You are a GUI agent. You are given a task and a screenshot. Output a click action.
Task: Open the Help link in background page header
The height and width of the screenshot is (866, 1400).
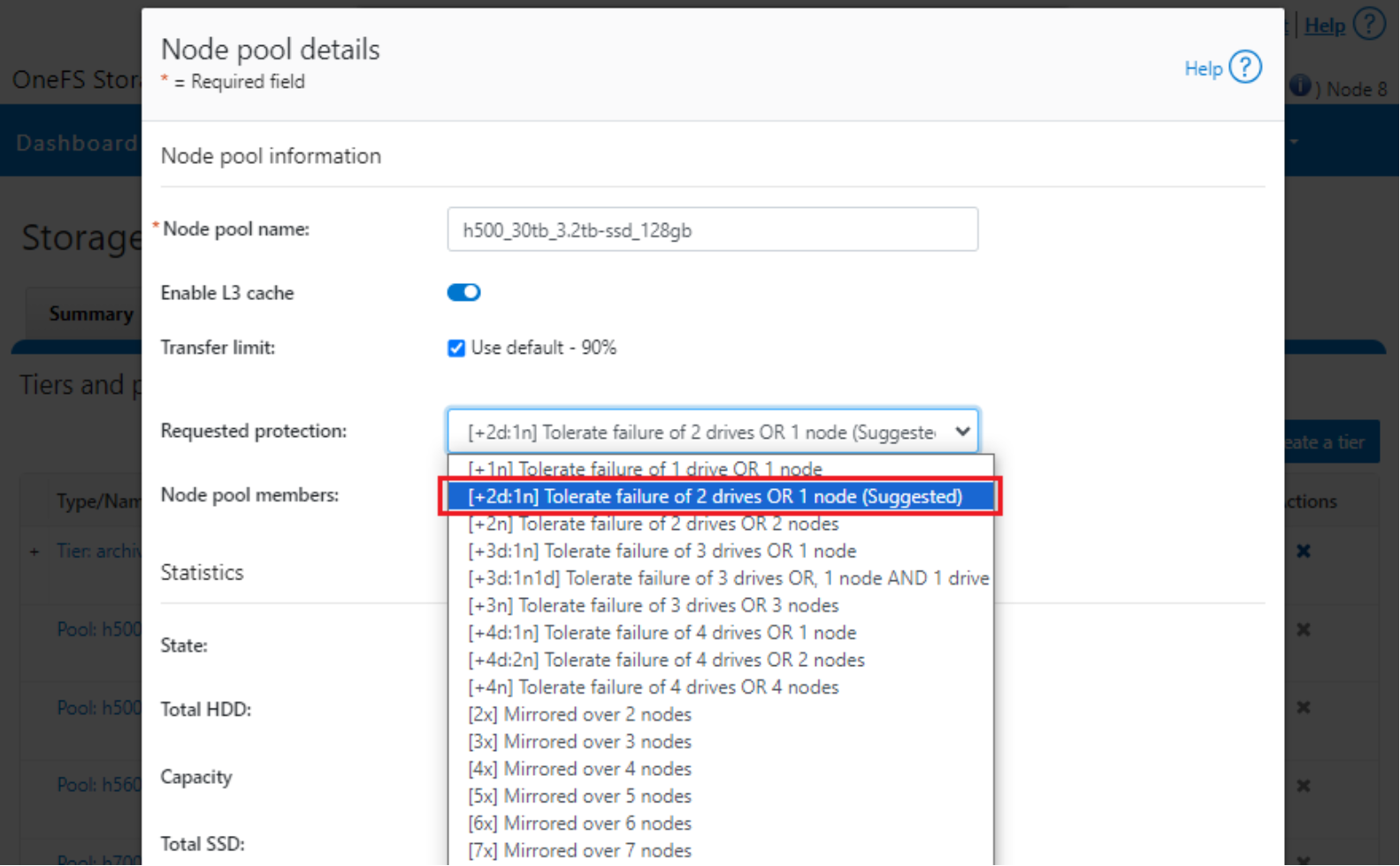click(1325, 26)
